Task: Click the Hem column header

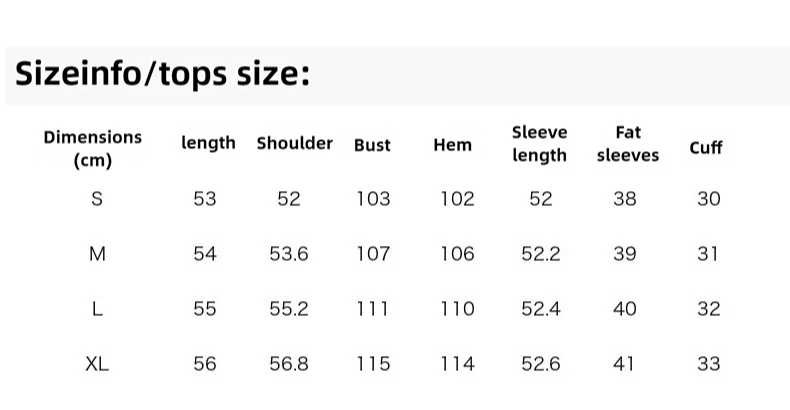Action: [x=452, y=145]
